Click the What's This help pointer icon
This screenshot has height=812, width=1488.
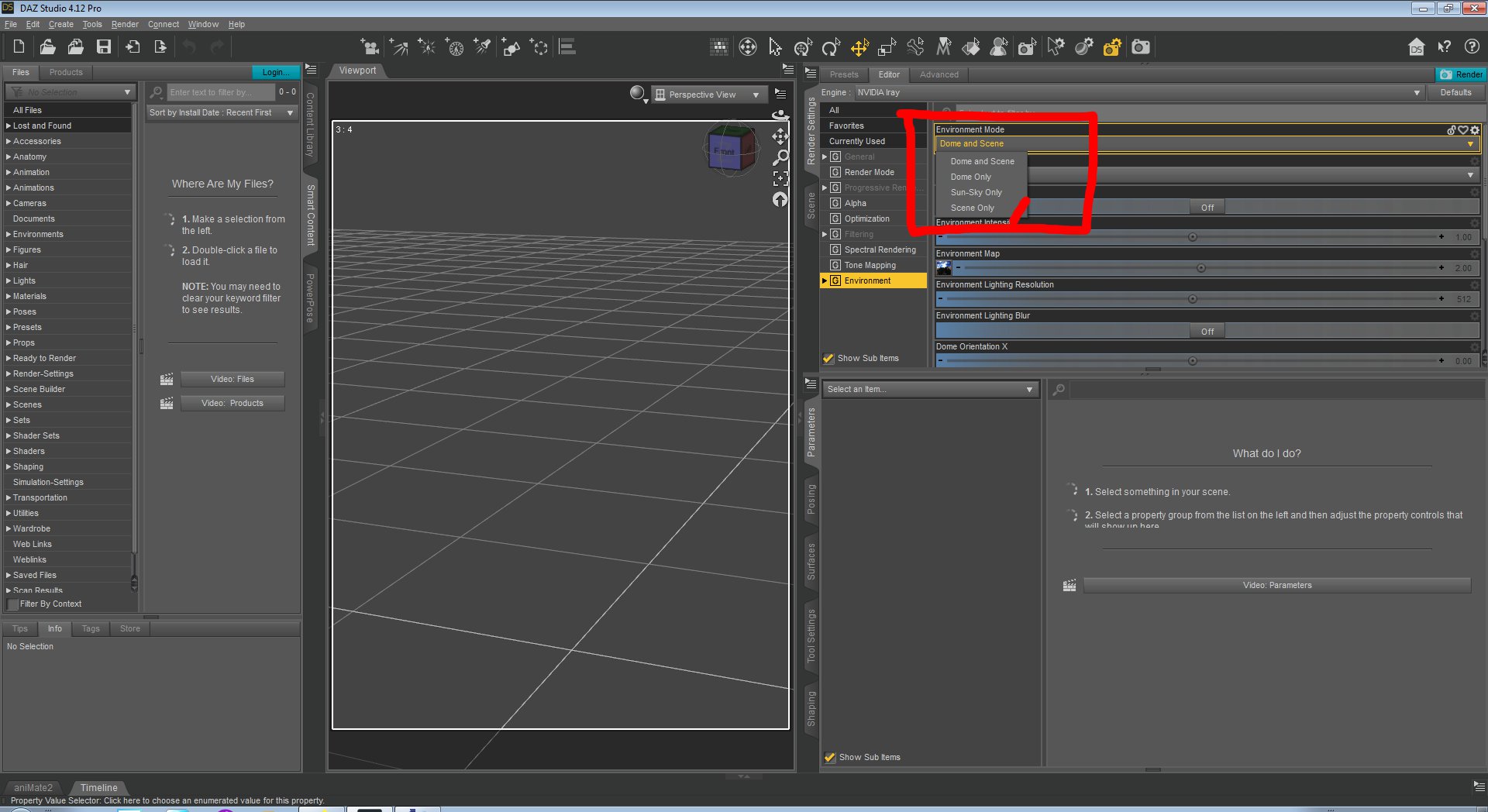[1444, 47]
